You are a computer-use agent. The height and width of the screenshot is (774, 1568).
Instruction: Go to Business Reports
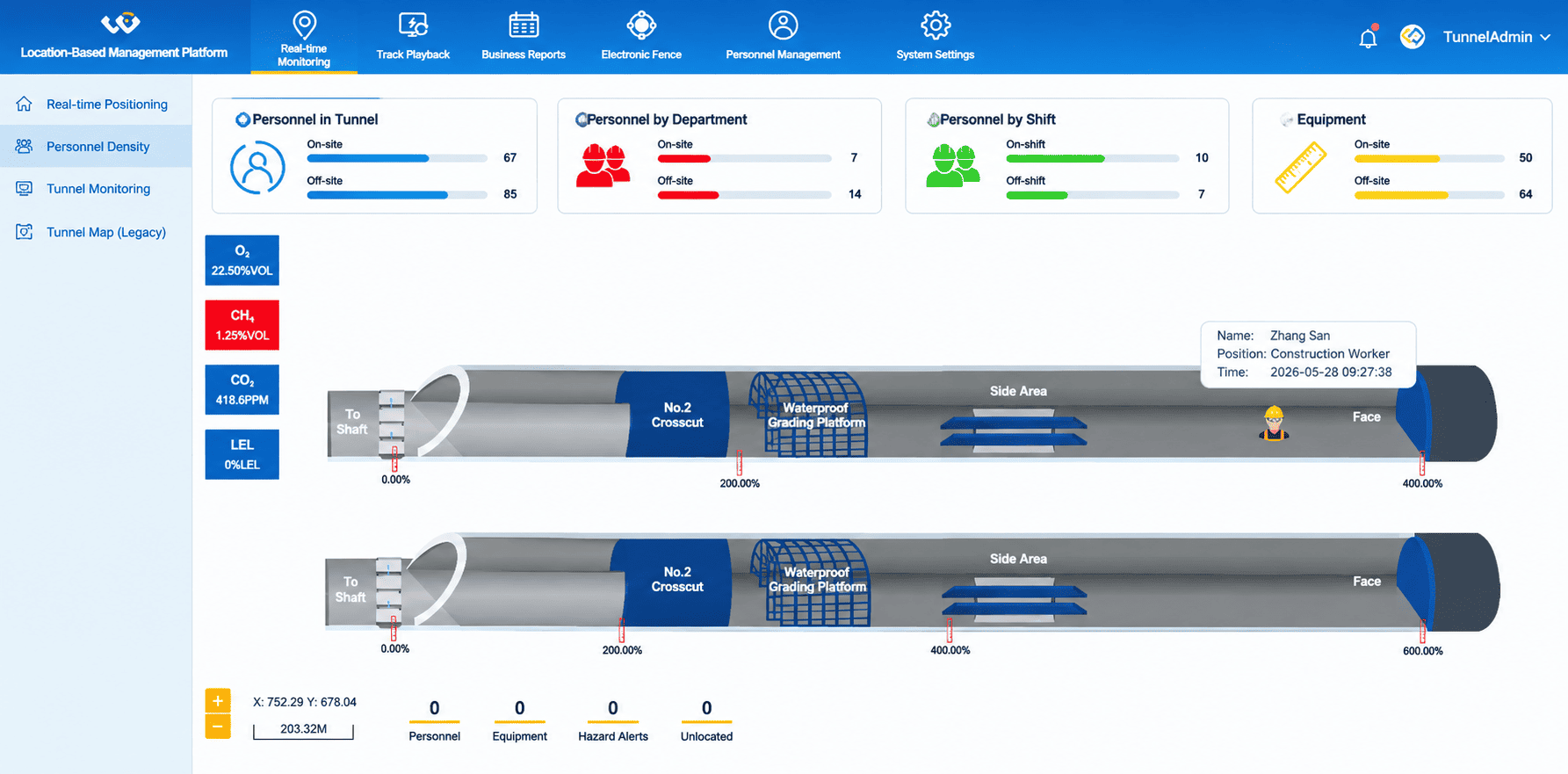(x=524, y=37)
